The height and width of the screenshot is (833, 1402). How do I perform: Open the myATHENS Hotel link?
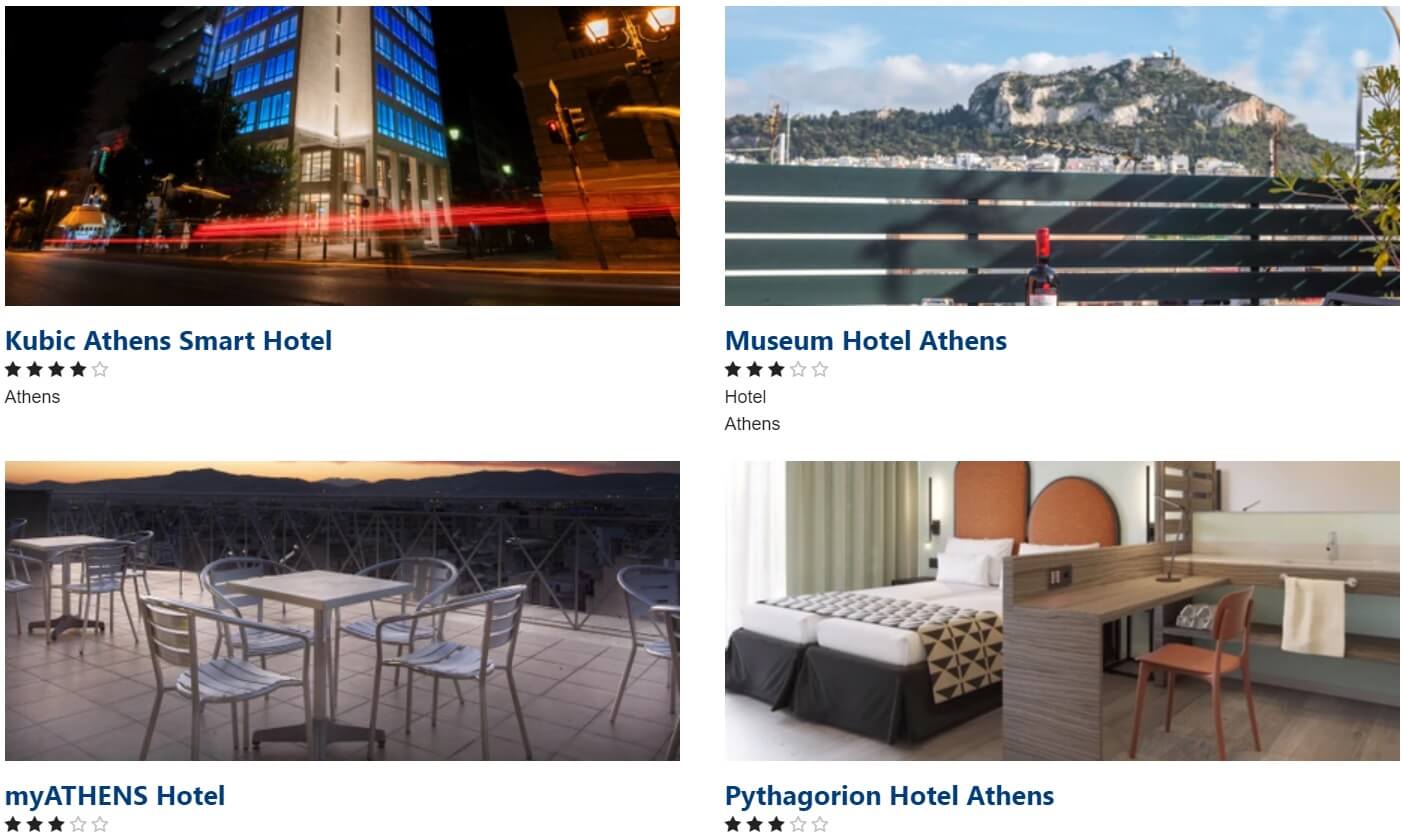pos(115,796)
